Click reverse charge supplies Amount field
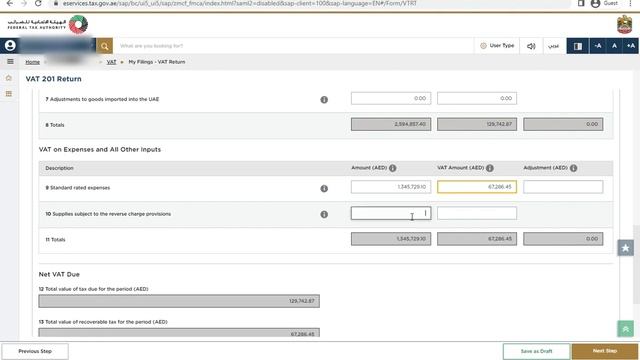Viewport: 640px width, 360px height. click(391, 213)
